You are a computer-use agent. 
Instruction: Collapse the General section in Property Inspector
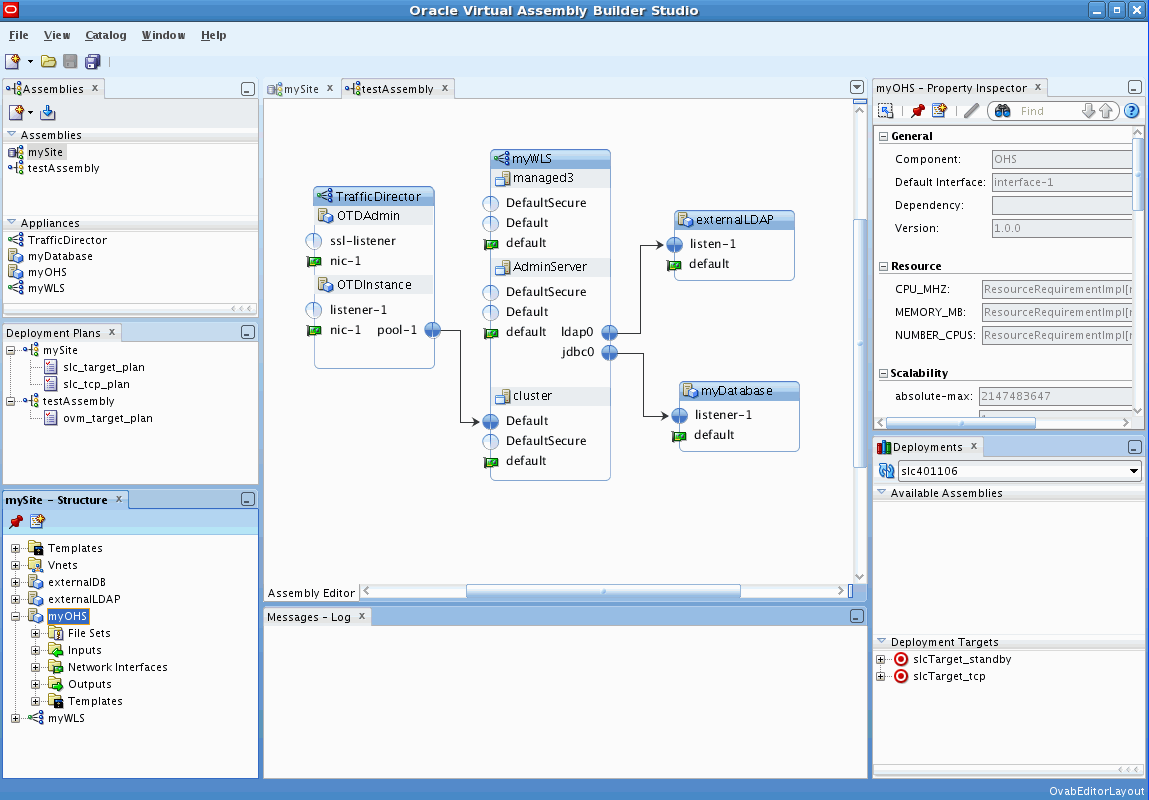coord(884,136)
